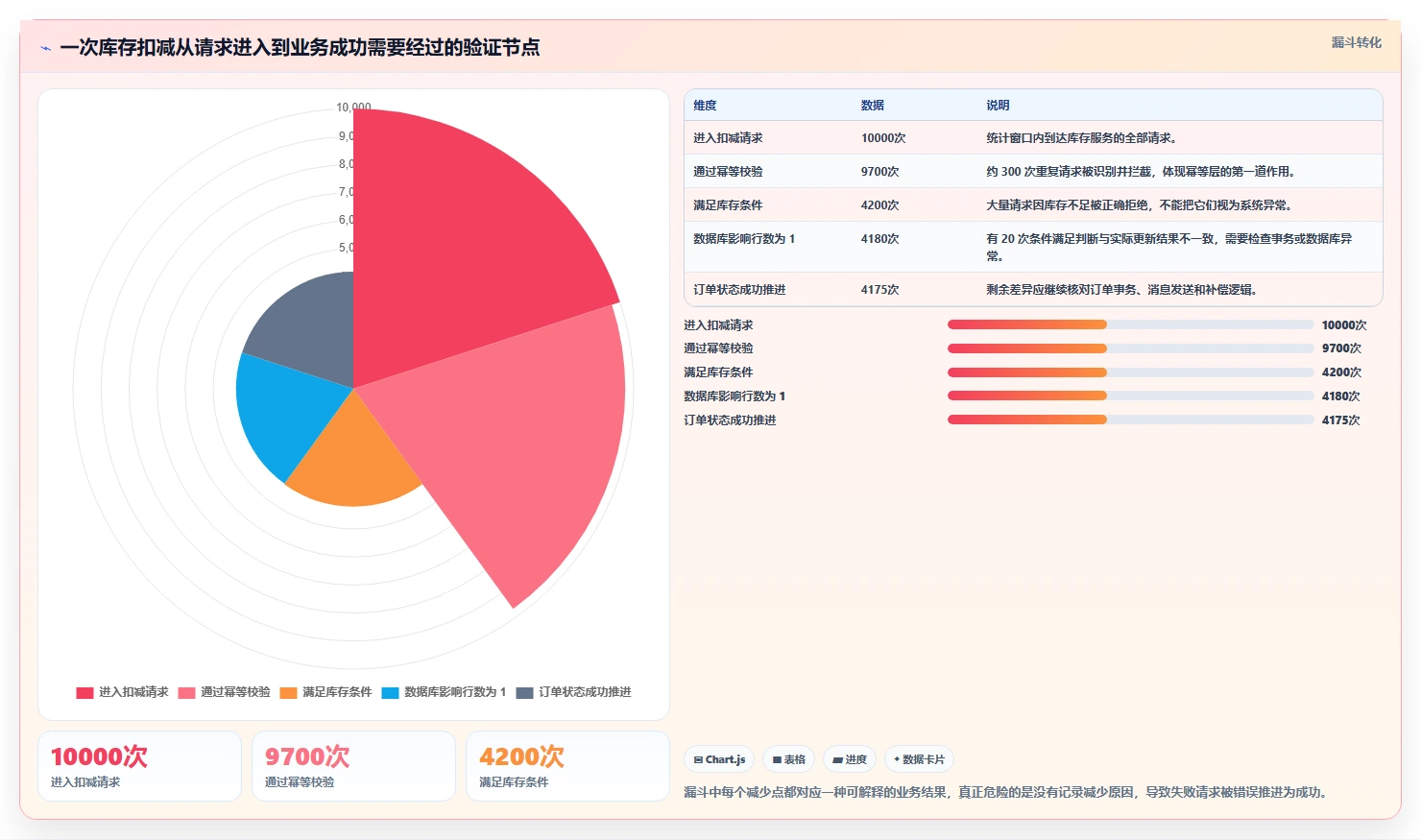Click the 进入扣减请求 progress bar
Image resolution: width=1421 pixels, height=840 pixels.
point(1130,324)
